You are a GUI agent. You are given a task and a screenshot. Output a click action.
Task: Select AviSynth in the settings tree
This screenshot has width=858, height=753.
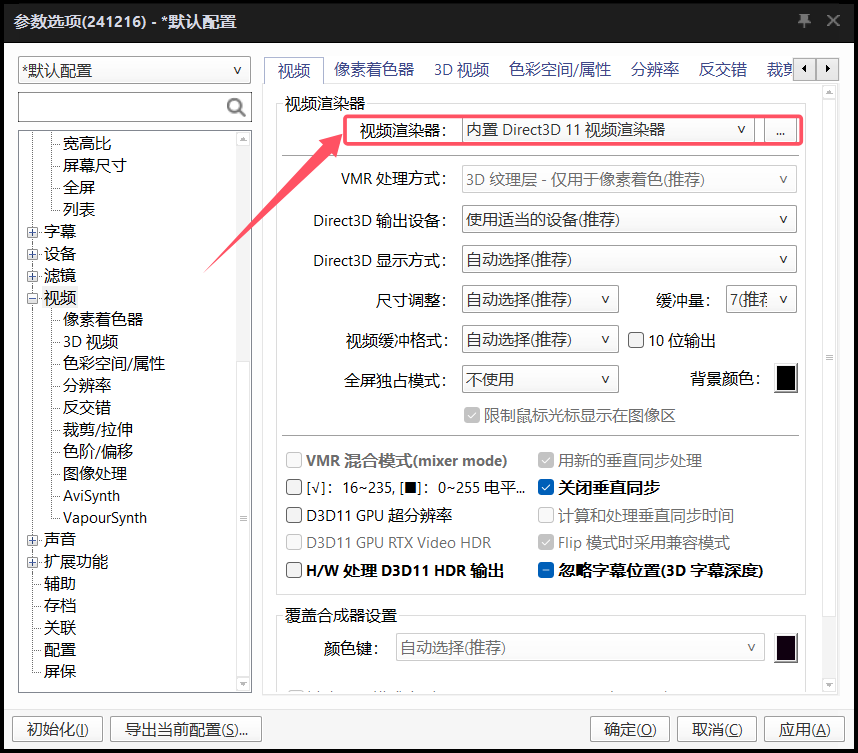(x=91, y=496)
